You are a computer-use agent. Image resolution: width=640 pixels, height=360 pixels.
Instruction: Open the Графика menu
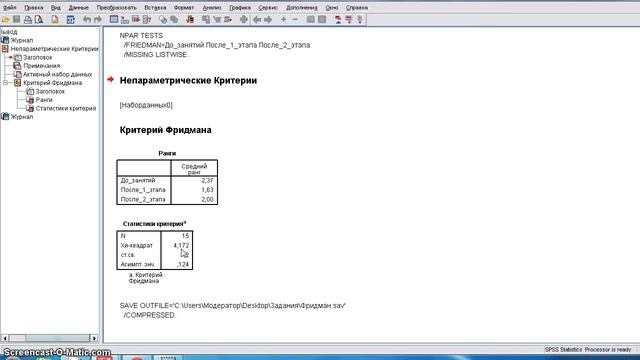(x=240, y=7)
